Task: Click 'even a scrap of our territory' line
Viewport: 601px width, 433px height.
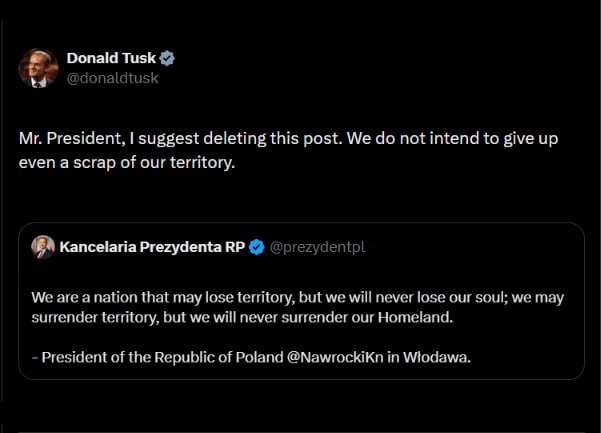Action: tap(127, 162)
